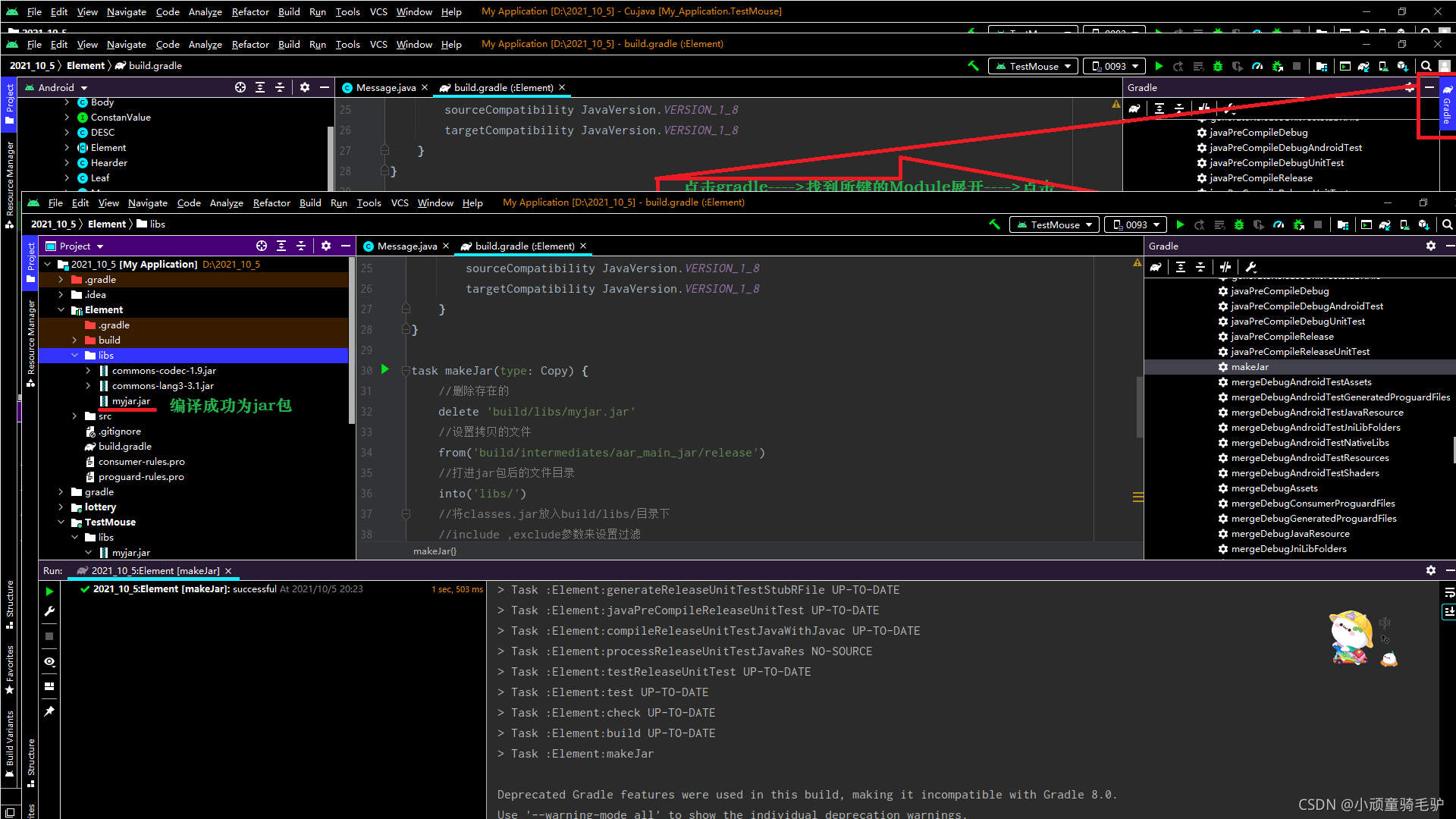Expand the src folder in project tree
Screen dimensions: 1456x819
tap(75, 416)
